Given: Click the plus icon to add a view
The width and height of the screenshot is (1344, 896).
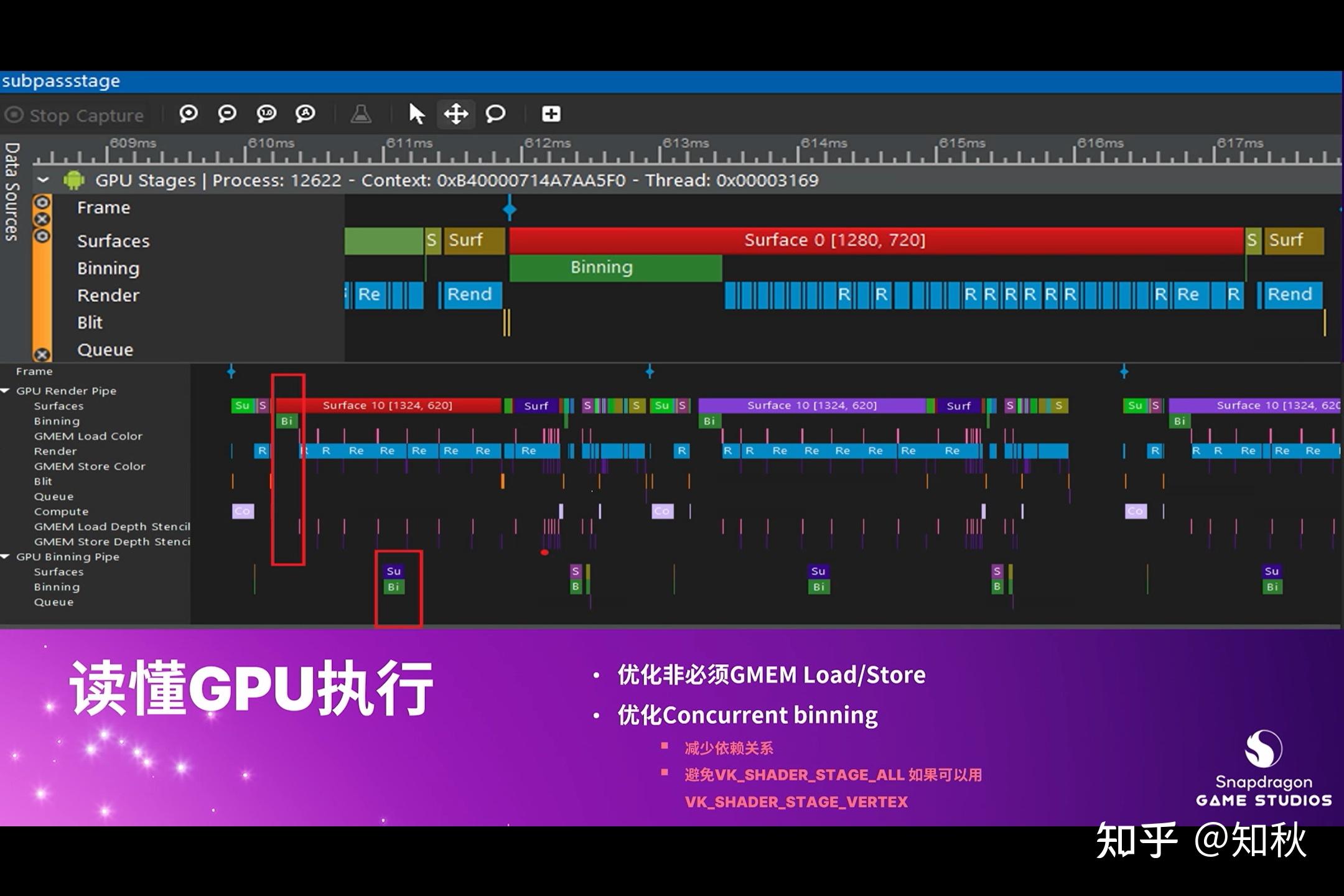Looking at the screenshot, I should coord(551,114).
